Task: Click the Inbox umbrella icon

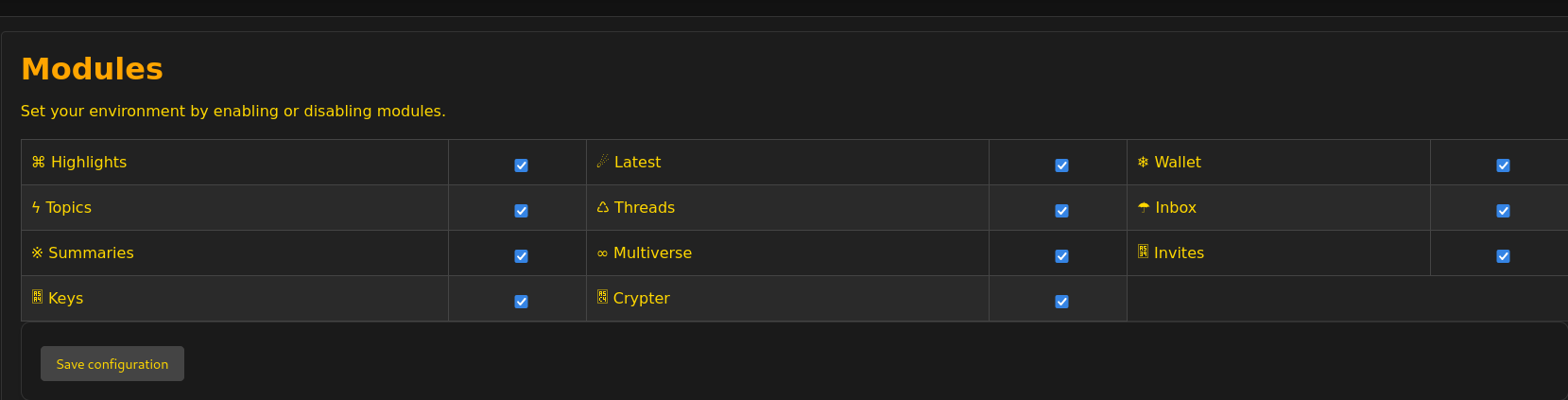Action: pos(1144,208)
